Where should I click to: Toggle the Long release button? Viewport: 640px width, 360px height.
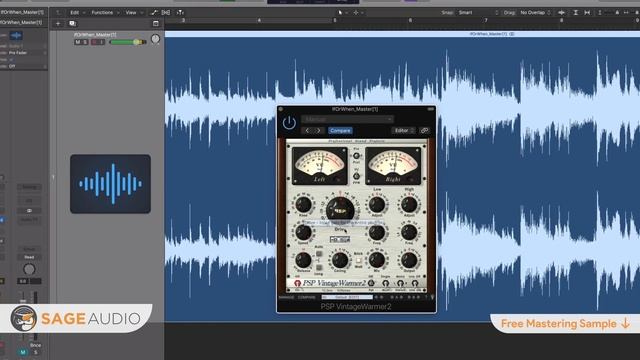point(319,268)
